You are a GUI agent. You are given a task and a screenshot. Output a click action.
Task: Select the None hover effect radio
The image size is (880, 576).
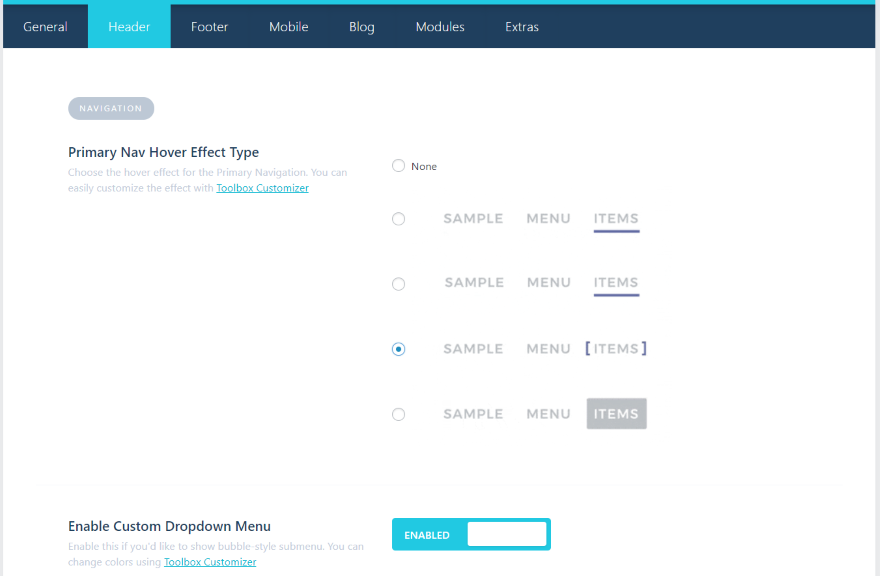point(398,166)
